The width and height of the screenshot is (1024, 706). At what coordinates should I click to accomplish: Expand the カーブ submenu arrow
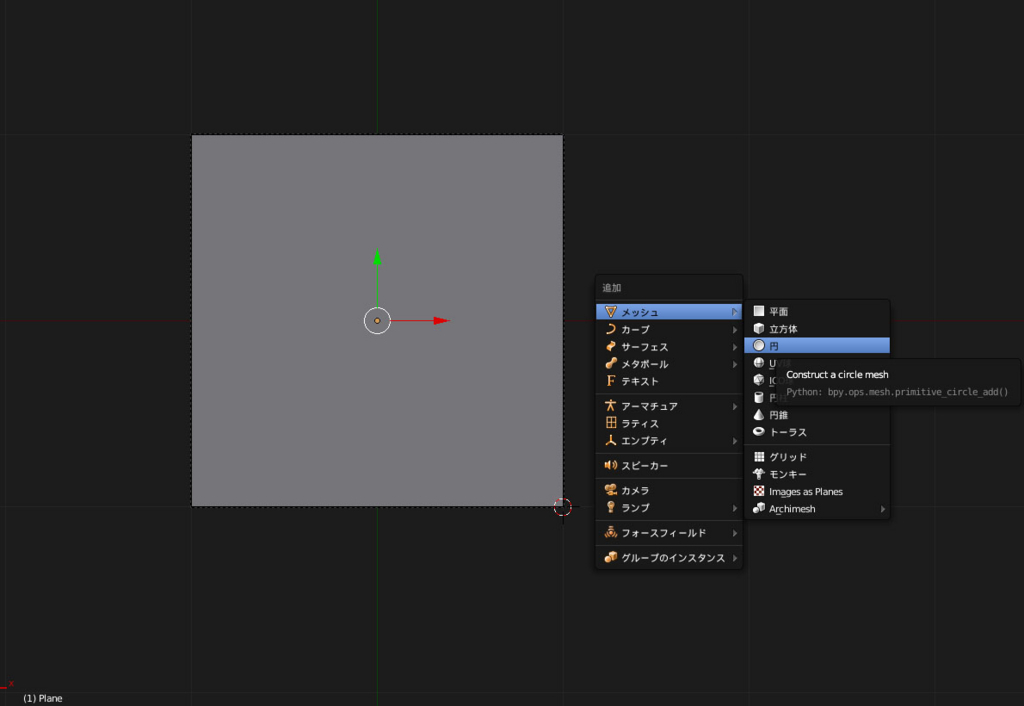coord(735,330)
